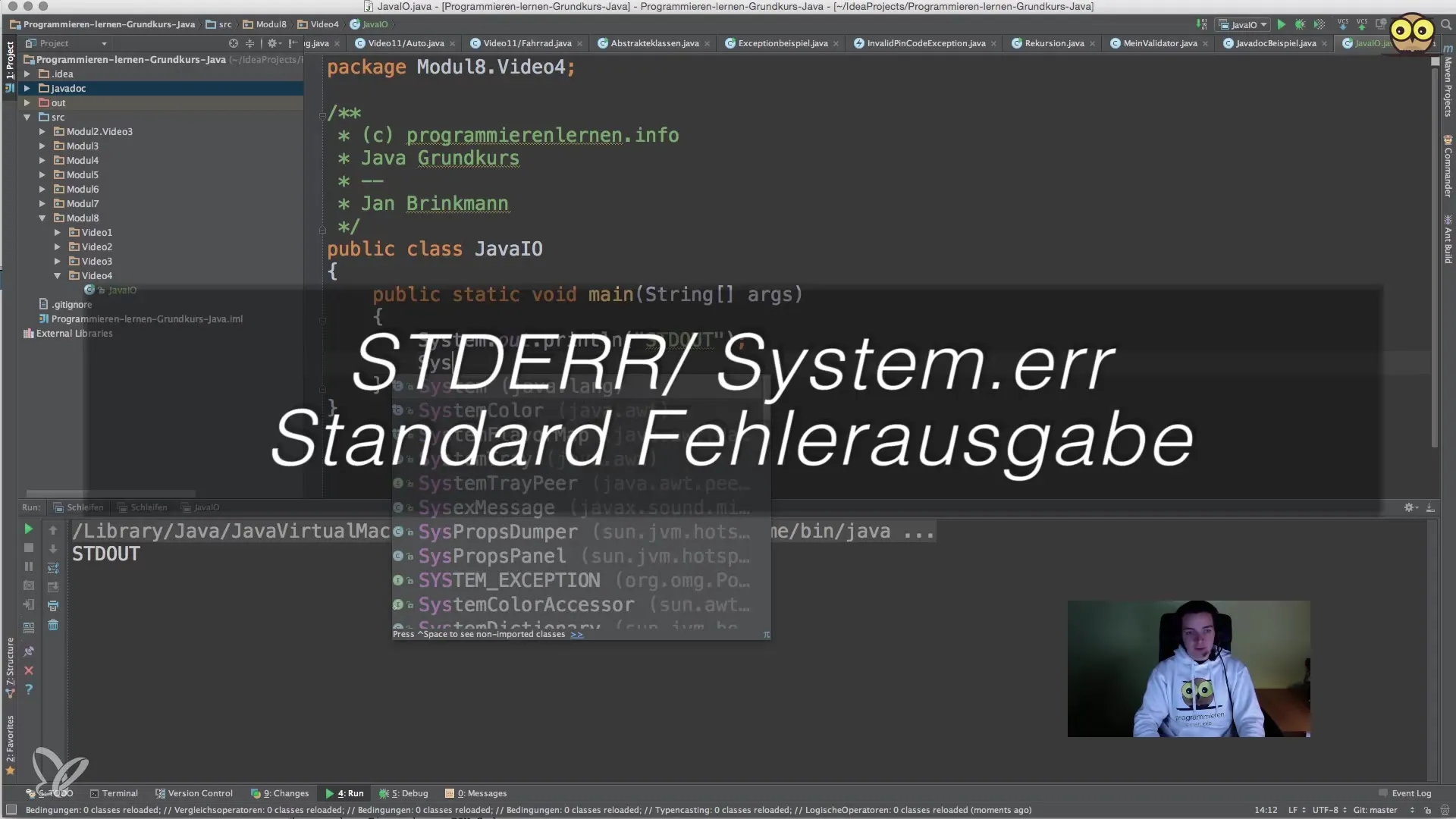Select the JavaIO class in the project tree
The height and width of the screenshot is (819, 1456).
click(x=121, y=290)
